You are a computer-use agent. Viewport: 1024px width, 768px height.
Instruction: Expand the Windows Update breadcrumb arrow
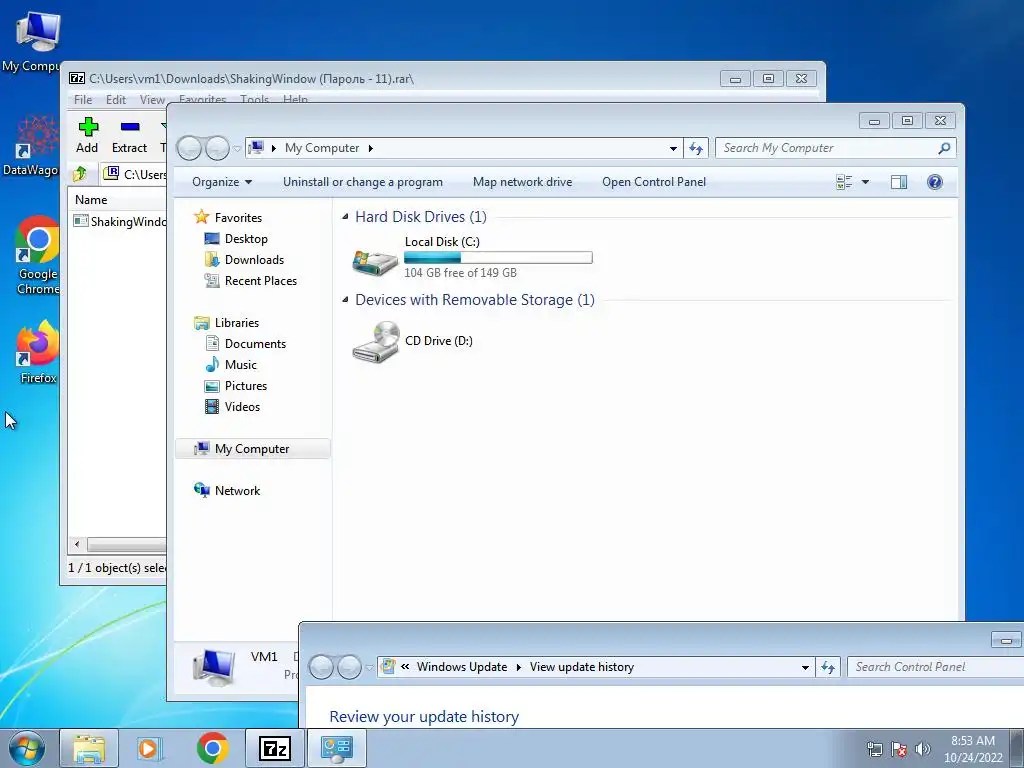(519, 667)
